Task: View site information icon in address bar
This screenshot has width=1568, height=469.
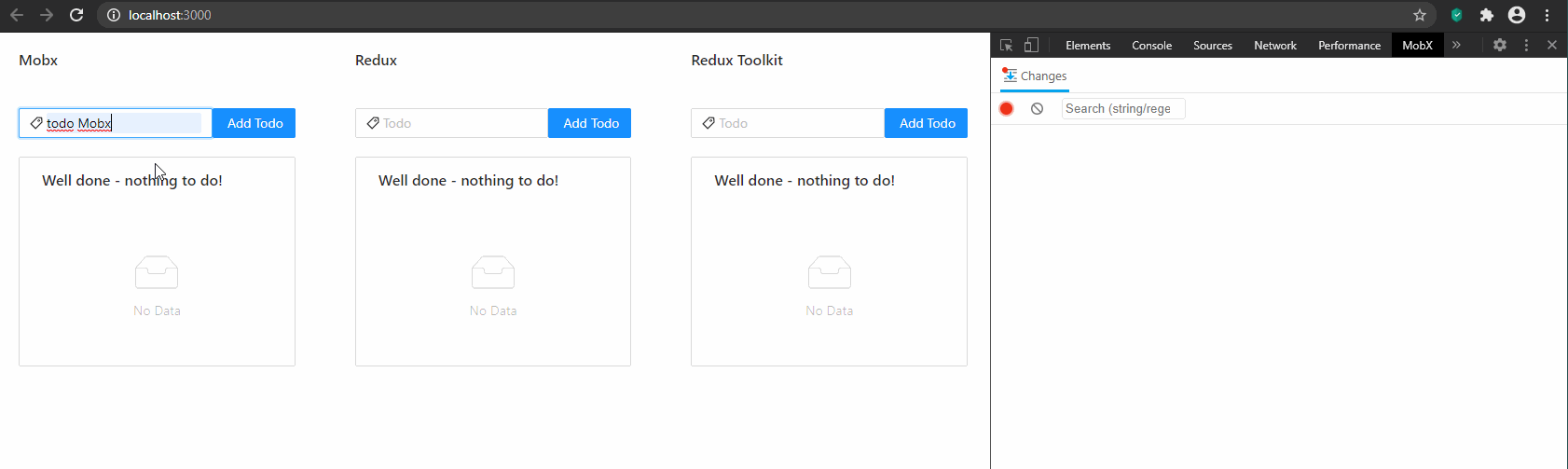Action: point(114,15)
